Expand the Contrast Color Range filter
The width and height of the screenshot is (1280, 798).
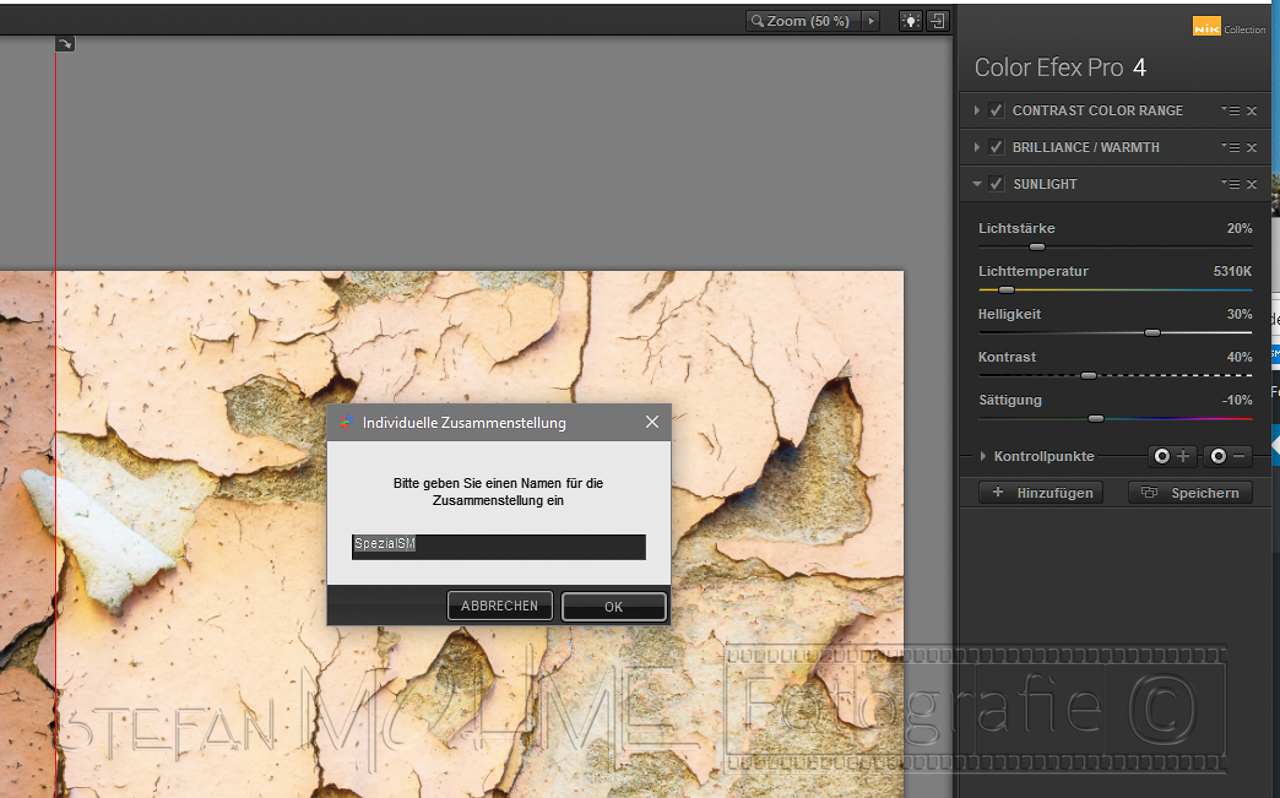tap(976, 111)
